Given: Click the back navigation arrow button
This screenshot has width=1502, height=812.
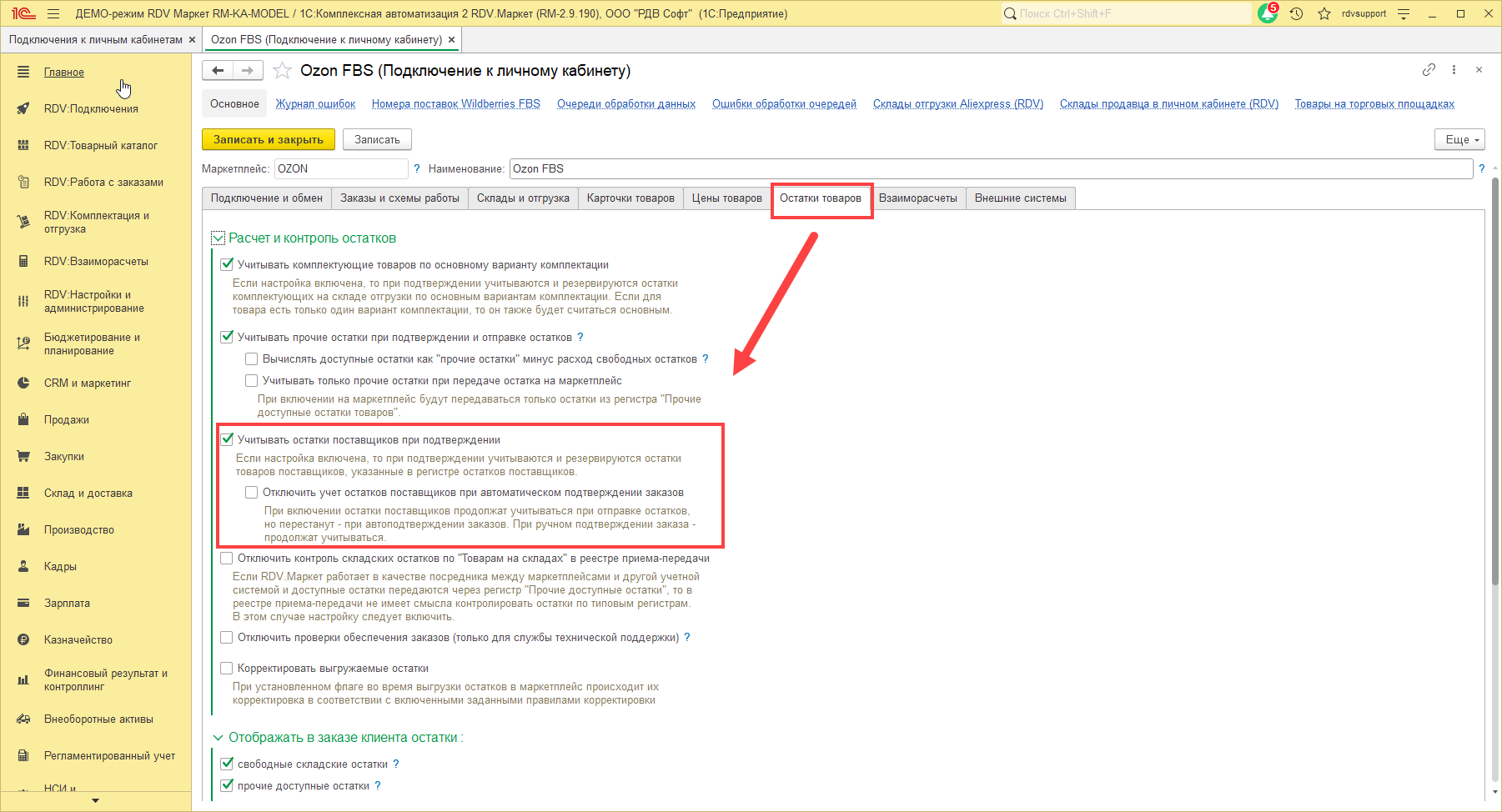Looking at the screenshot, I should (x=218, y=71).
